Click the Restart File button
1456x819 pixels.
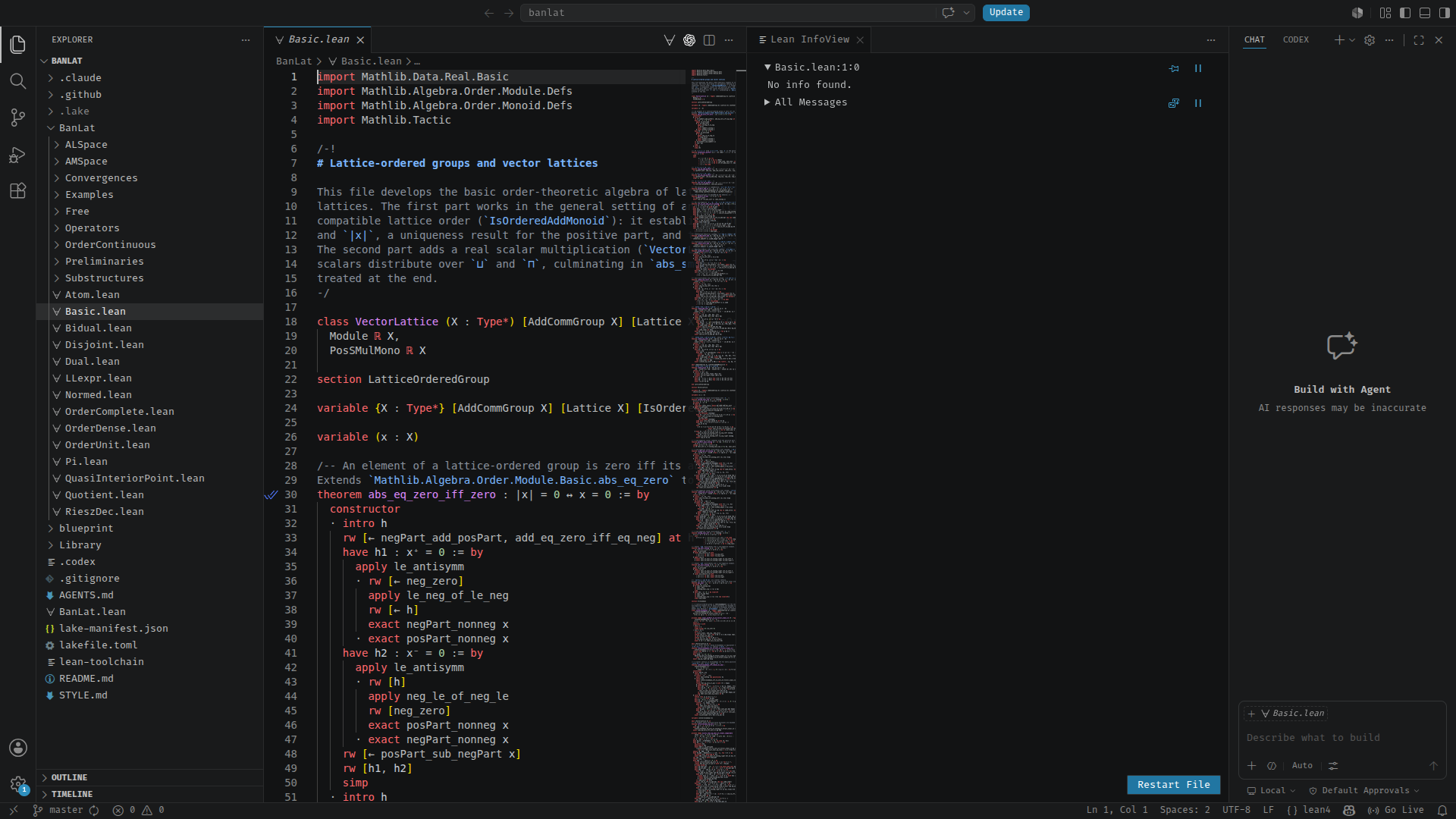pos(1173,785)
